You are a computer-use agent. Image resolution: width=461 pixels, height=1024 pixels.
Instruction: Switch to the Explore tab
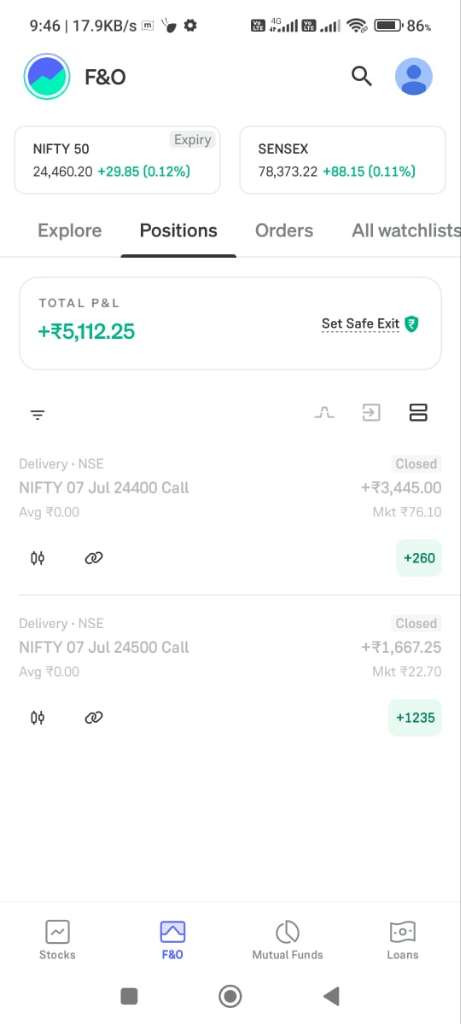(x=70, y=231)
